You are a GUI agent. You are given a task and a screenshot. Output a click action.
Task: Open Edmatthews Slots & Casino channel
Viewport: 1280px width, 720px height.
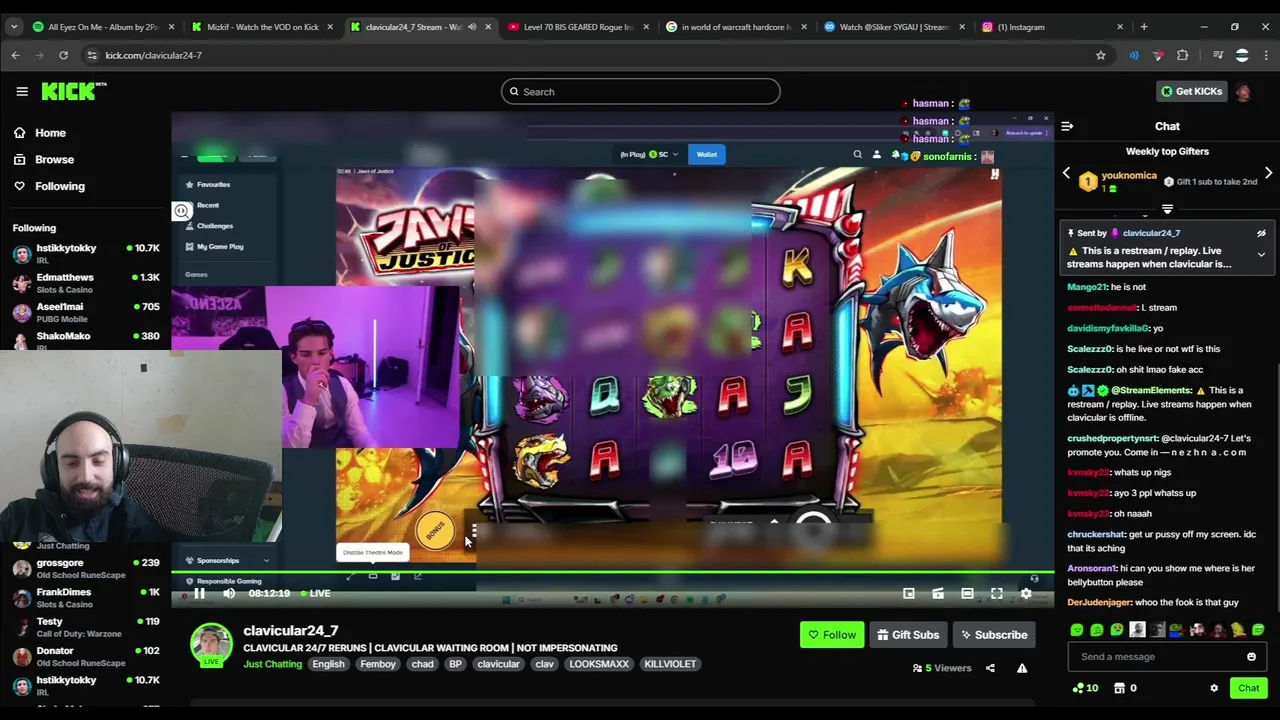click(86, 283)
